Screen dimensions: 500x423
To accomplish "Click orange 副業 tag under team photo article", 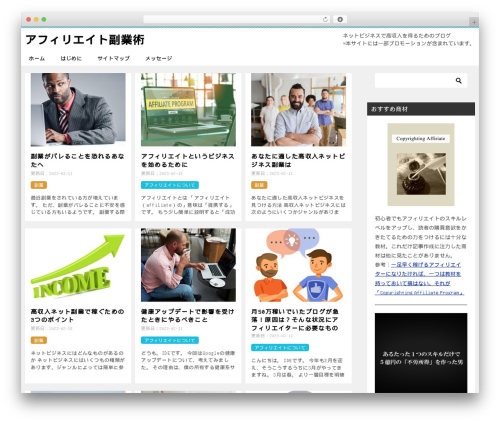I will click(x=259, y=185).
